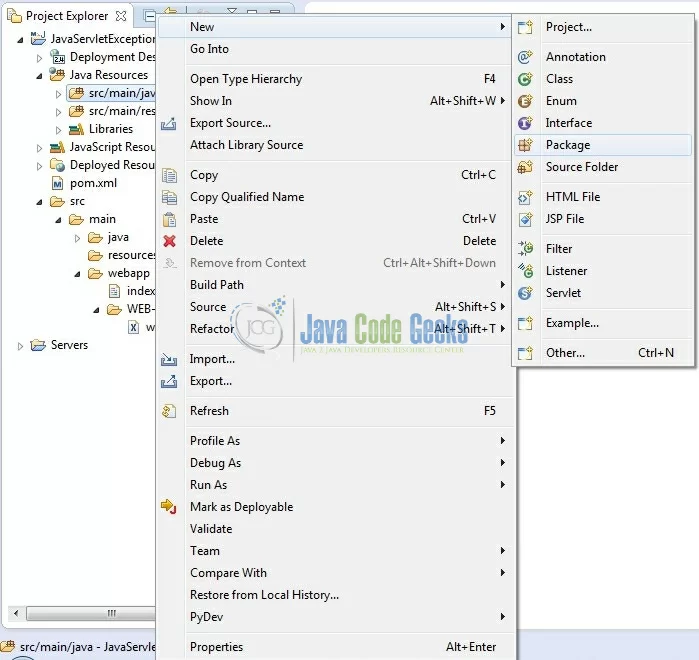Open the Run As submenu
699x660 pixels.
(x=334, y=485)
